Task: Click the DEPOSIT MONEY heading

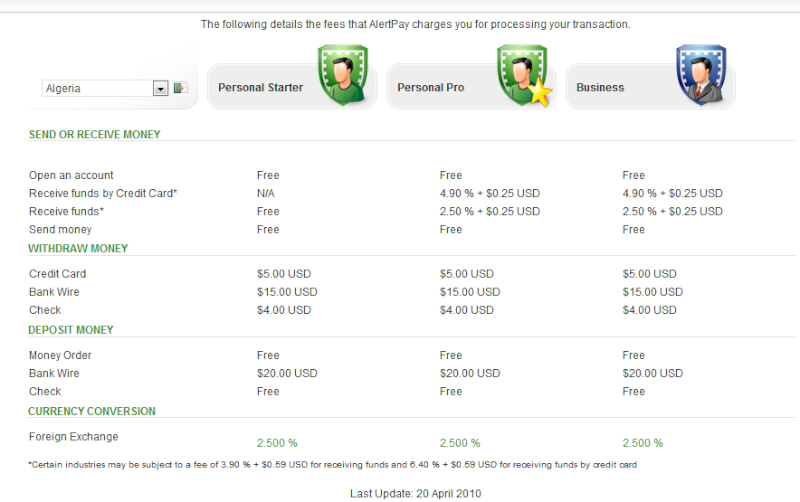Action: coord(71,330)
